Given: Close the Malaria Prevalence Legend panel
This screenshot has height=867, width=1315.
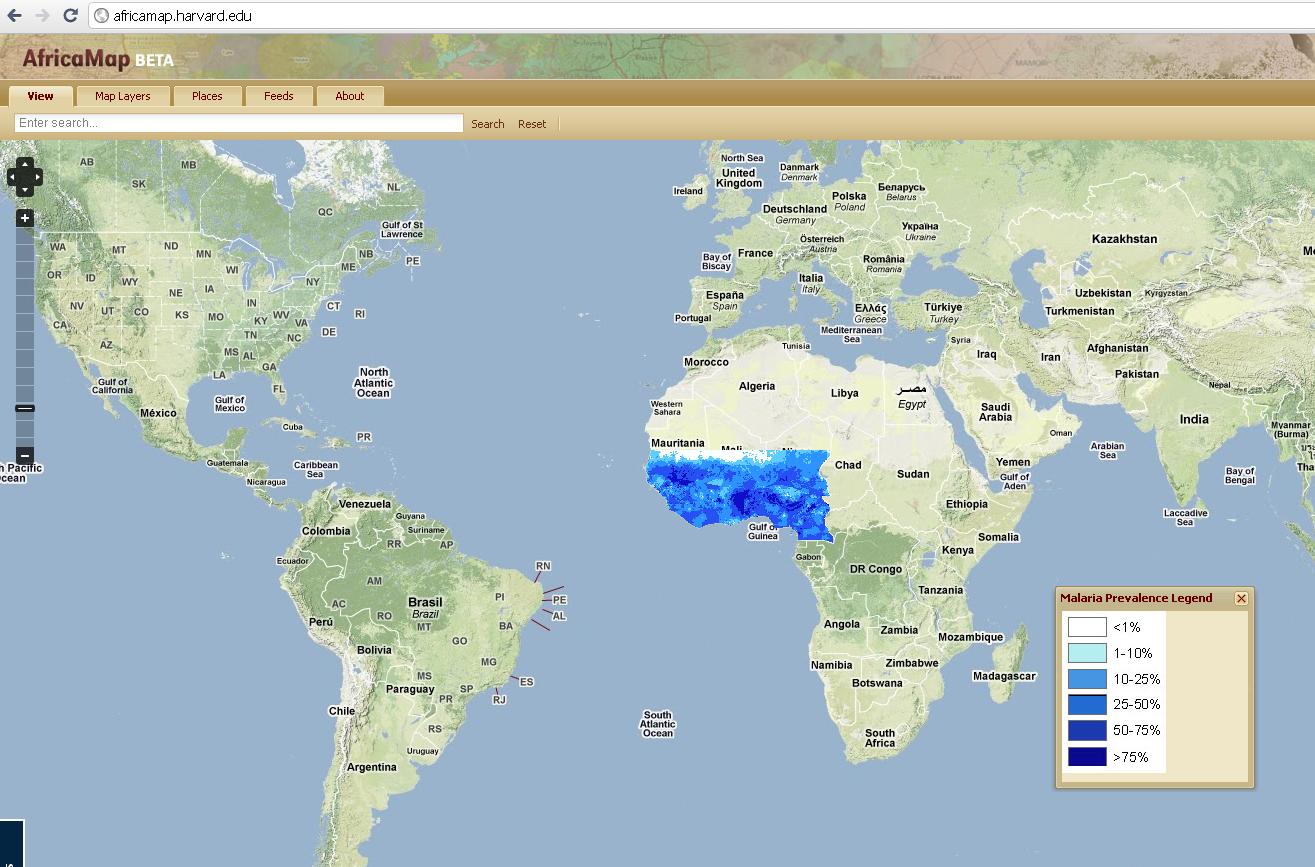Looking at the screenshot, I should click(1242, 598).
